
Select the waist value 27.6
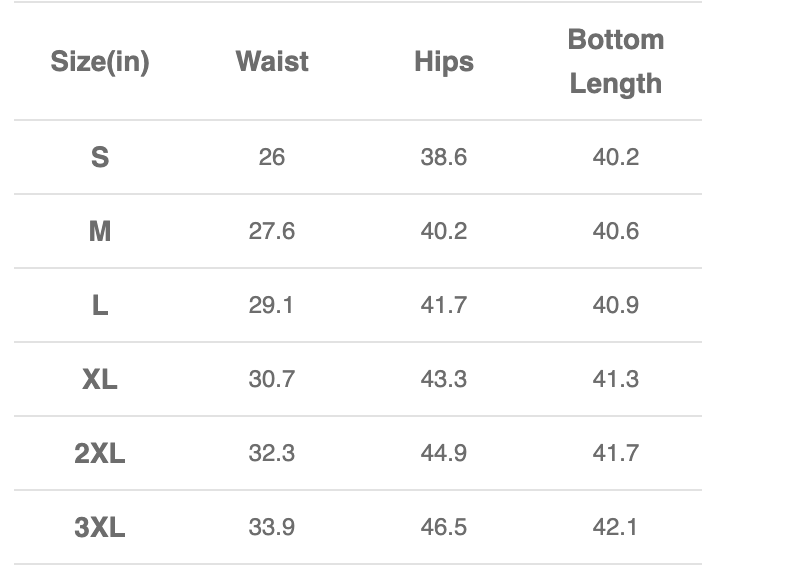pyautogui.click(x=272, y=231)
